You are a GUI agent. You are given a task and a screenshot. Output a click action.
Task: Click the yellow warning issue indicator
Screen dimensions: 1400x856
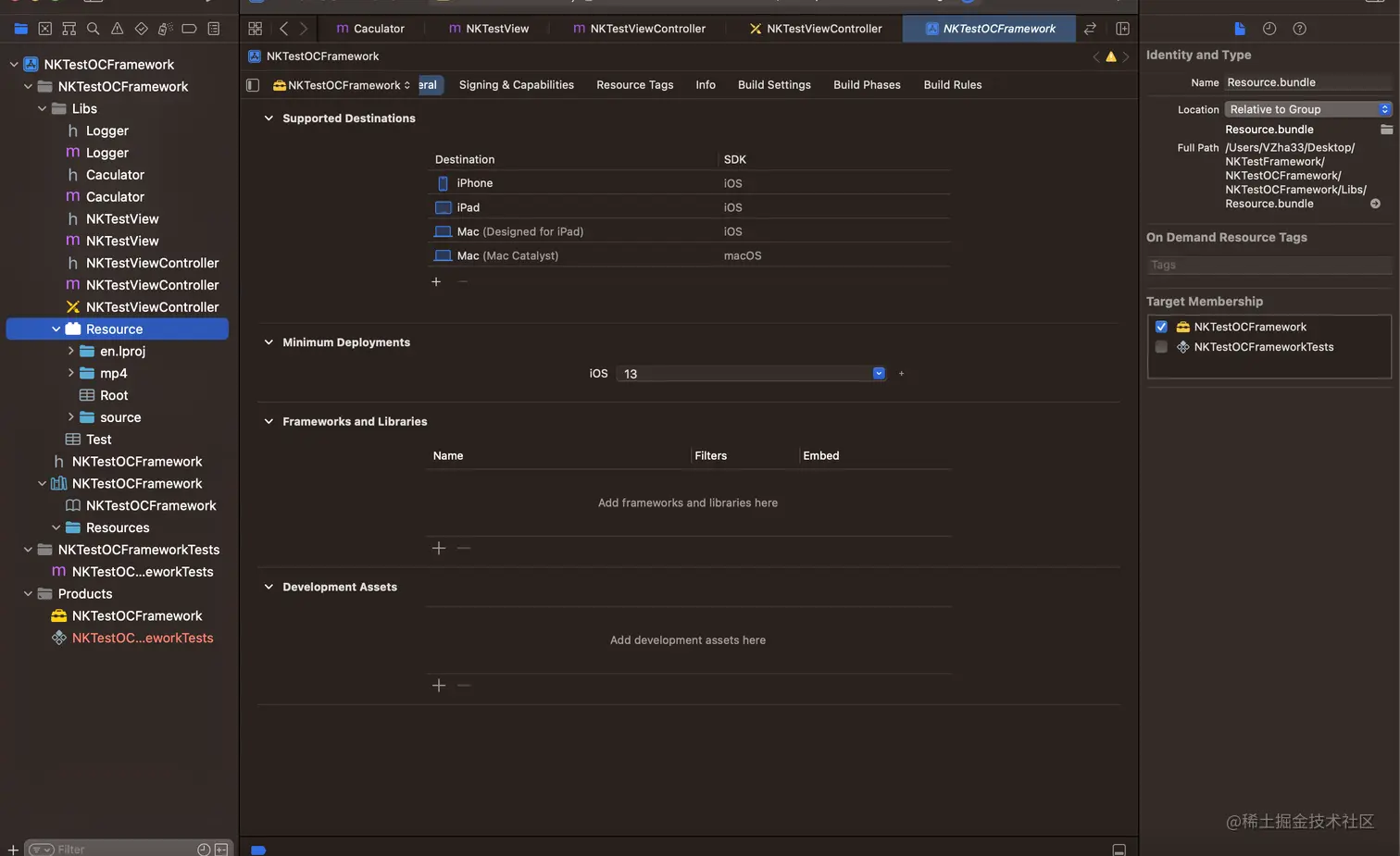coord(1111,56)
